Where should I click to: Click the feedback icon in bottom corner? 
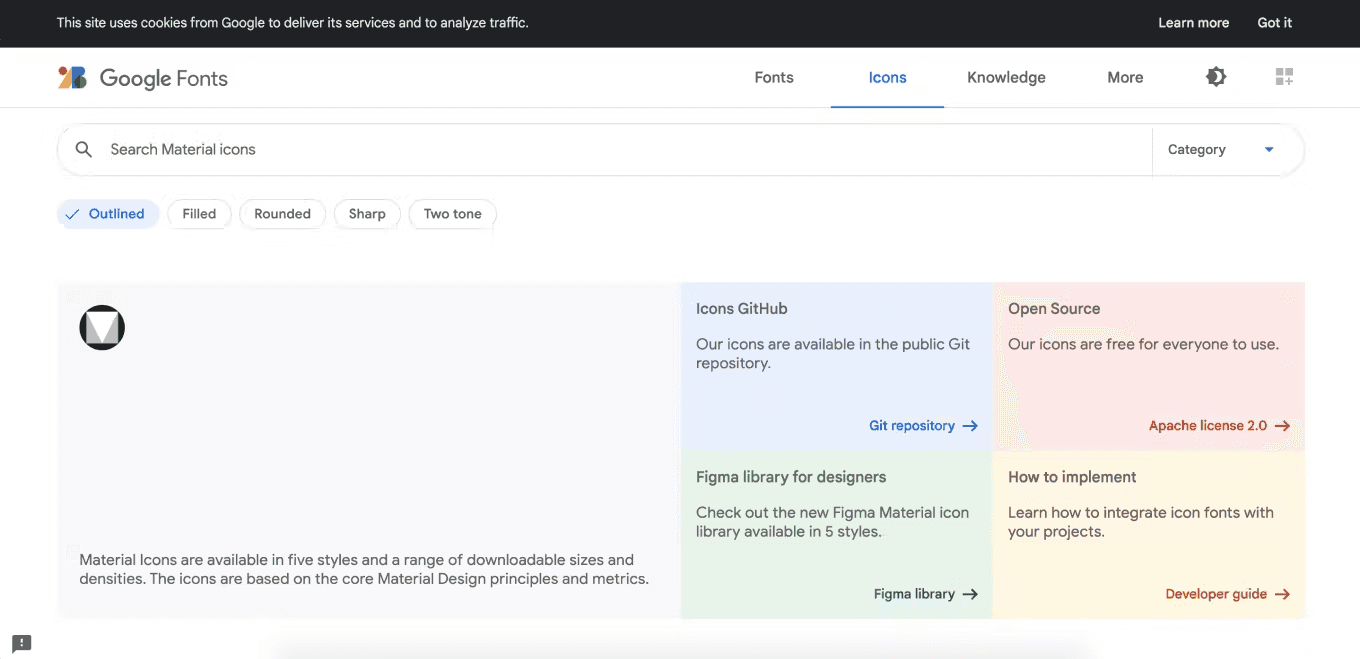click(22, 643)
